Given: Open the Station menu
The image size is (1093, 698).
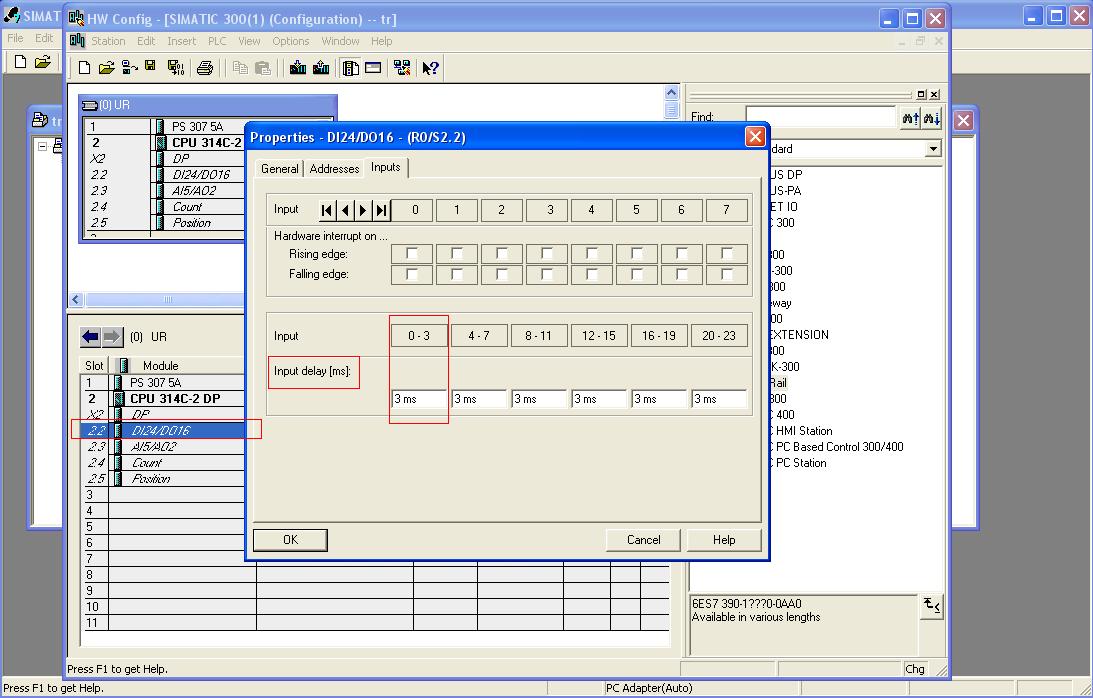Looking at the screenshot, I should [x=108, y=41].
